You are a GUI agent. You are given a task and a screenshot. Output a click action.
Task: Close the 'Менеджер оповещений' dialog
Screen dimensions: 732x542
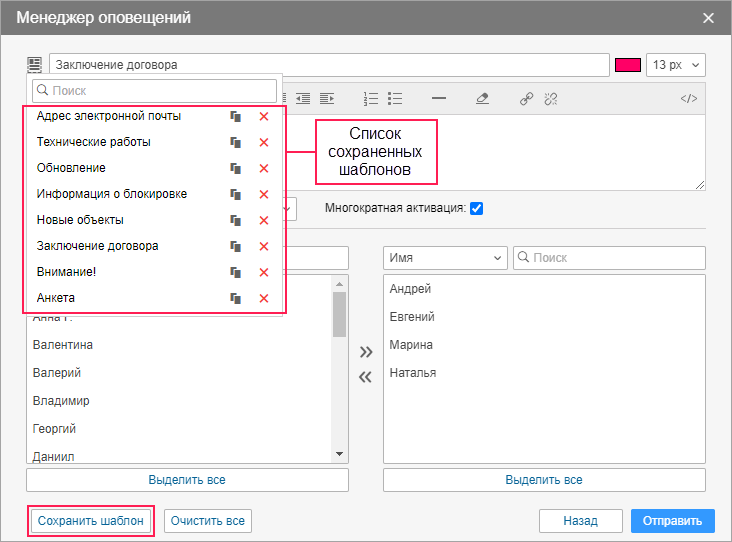(708, 18)
